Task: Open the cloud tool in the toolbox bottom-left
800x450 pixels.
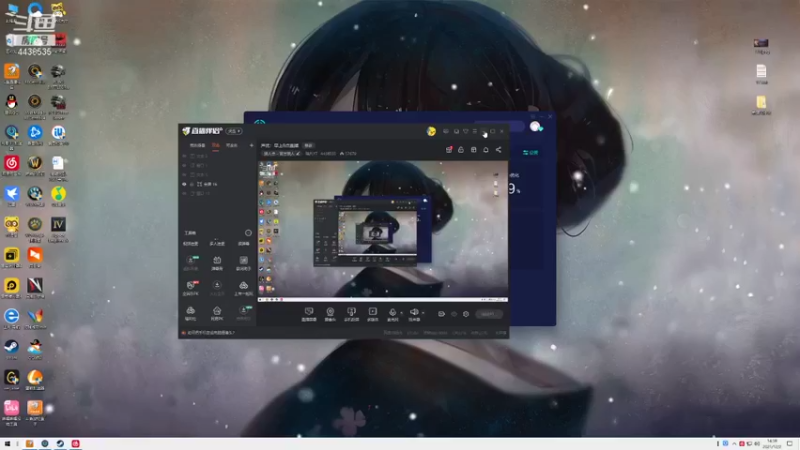Action: (x=190, y=313)
